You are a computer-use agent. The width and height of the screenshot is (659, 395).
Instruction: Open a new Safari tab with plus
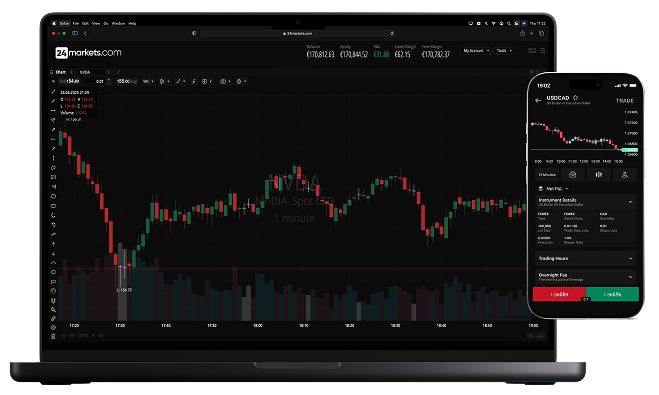(x=532, y=33)
